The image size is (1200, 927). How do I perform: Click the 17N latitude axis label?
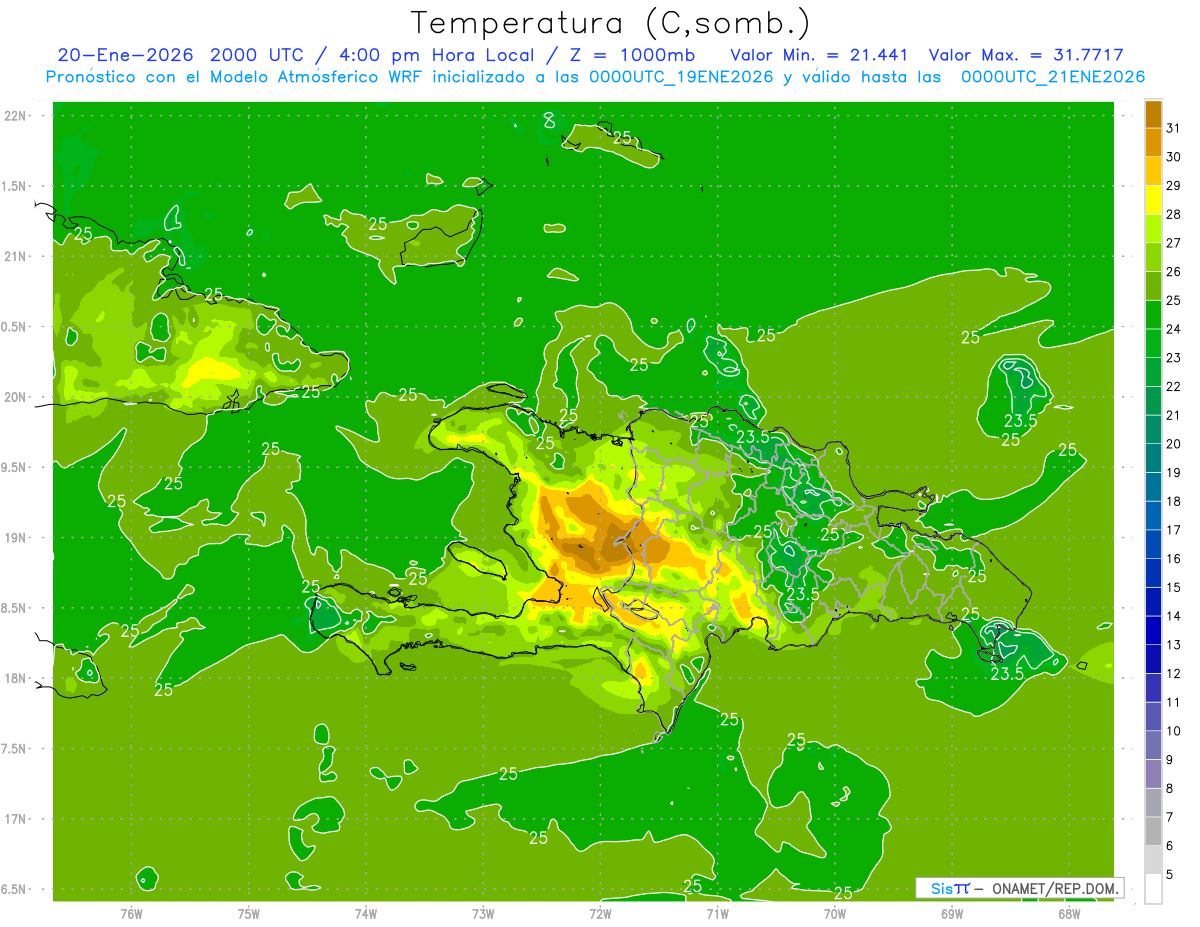(17, 819)
